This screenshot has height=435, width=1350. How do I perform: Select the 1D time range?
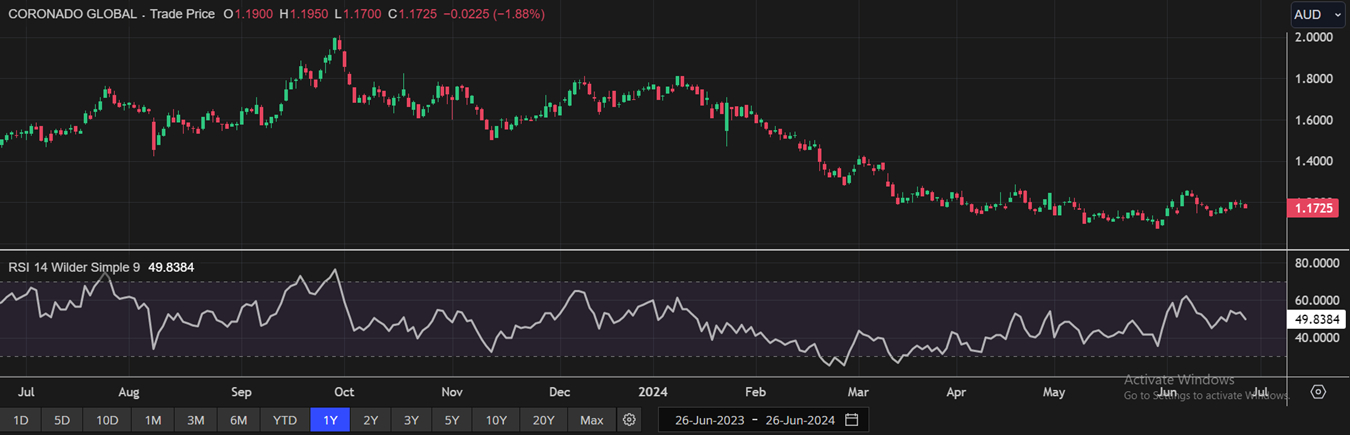click(x=20, y=420)
